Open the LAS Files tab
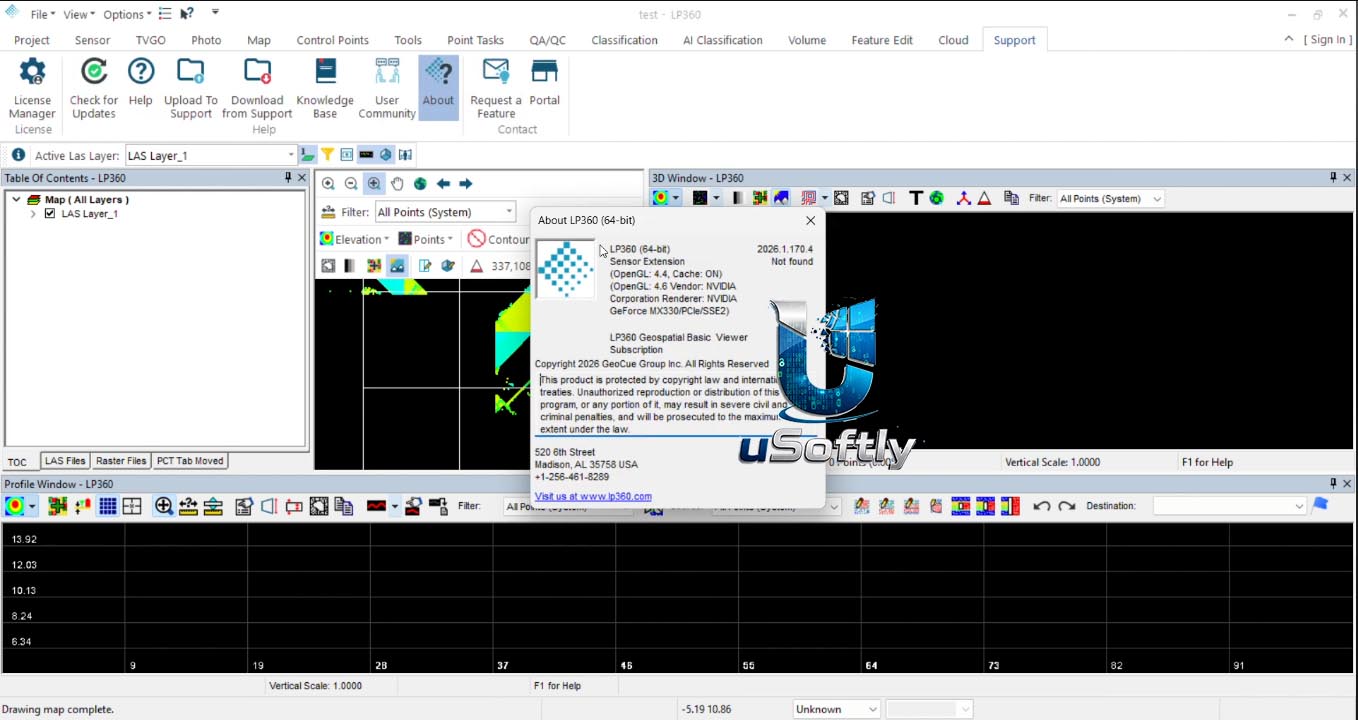This screenshot has width=1358, height=720. 65,461
